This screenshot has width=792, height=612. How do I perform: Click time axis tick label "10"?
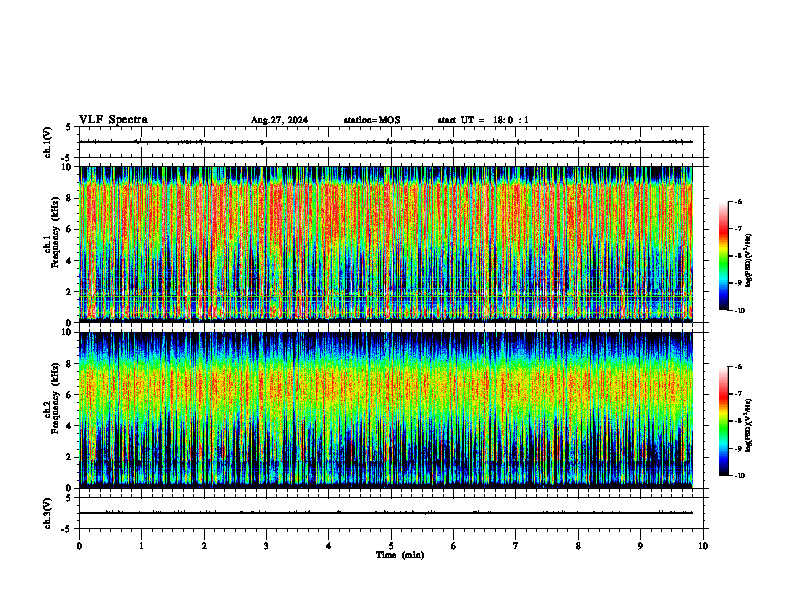click(703, 546)
